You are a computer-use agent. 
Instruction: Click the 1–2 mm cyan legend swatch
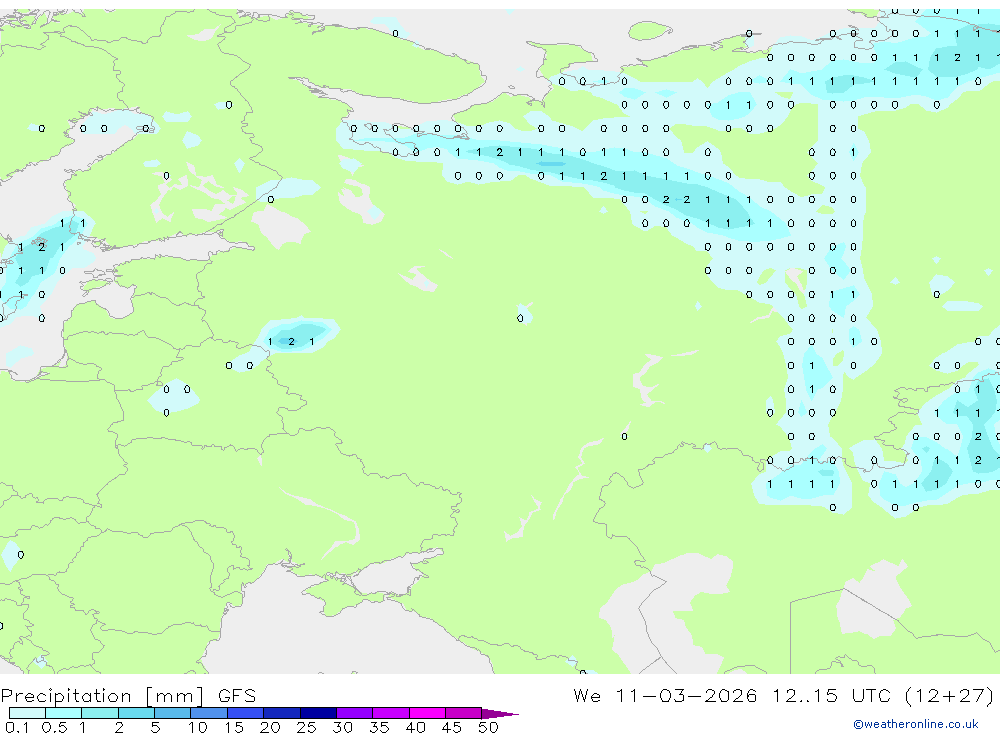pyautogui.click(x=100, y=713)
